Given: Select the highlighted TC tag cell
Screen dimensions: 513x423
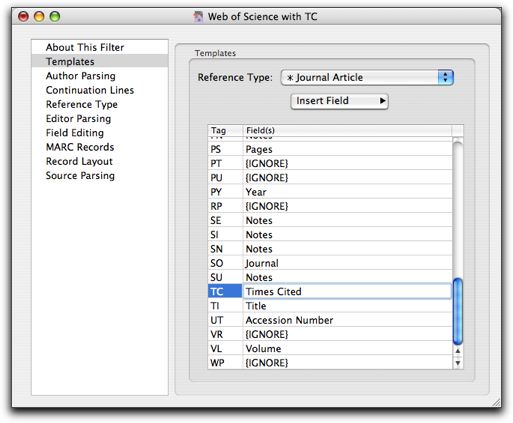Looking at the screenshot, I should pyautogui.click(x=225, y=292).
